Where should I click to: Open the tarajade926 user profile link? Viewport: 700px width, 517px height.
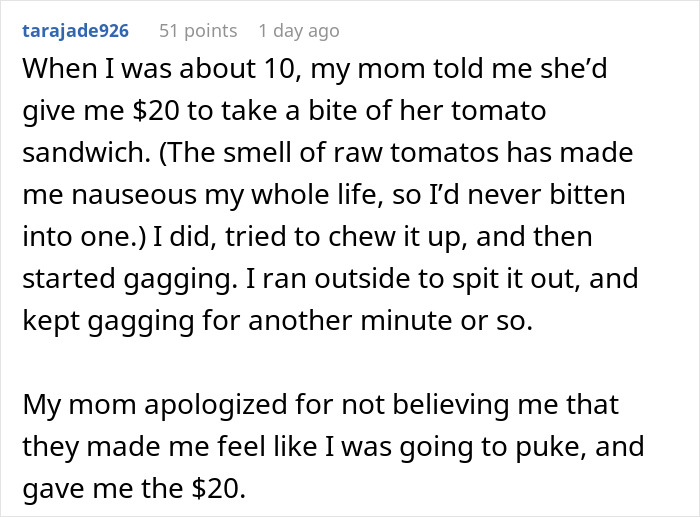point(74,31)
